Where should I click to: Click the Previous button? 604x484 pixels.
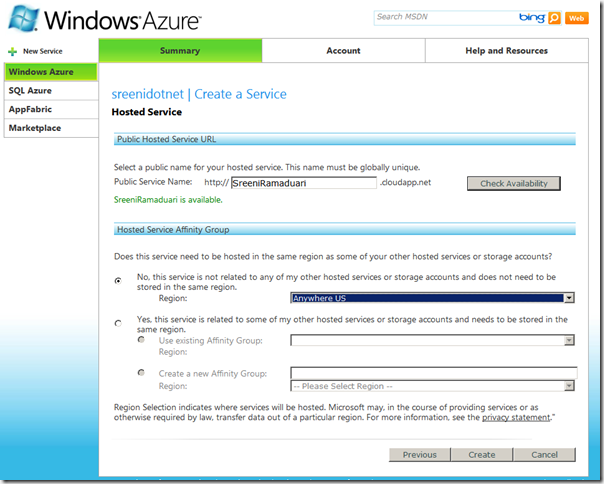point(419,455)
